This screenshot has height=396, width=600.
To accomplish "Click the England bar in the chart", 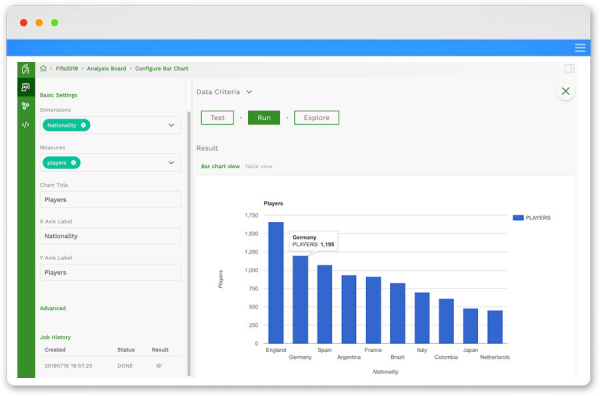I will coord(276,283).
